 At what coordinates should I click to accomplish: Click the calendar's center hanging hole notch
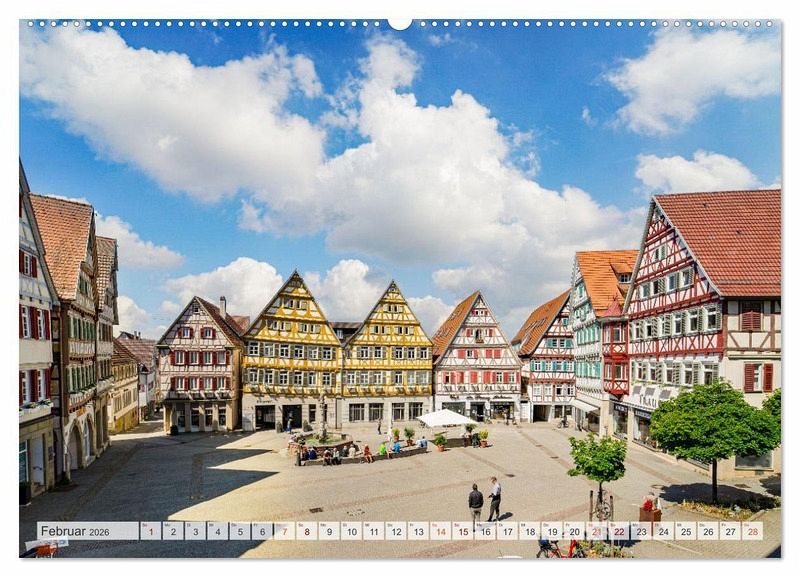pos(400,22)
